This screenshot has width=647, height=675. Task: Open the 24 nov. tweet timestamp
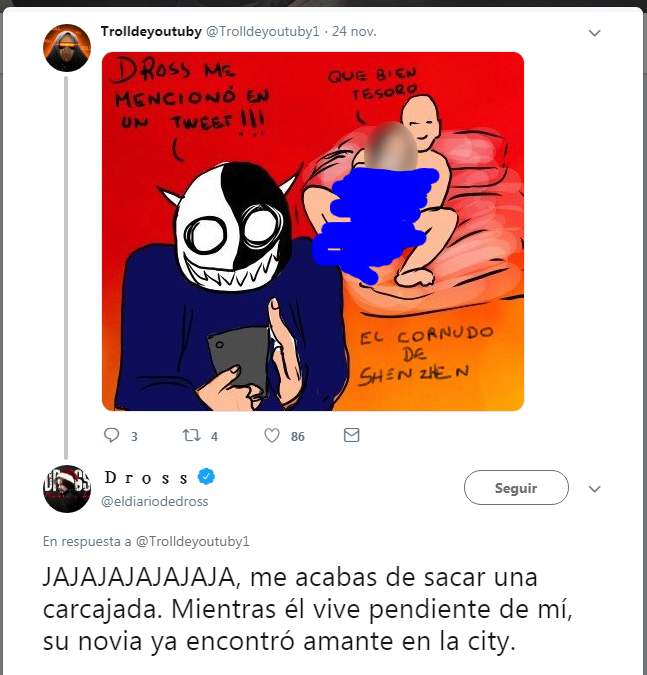tap(354, 31)
